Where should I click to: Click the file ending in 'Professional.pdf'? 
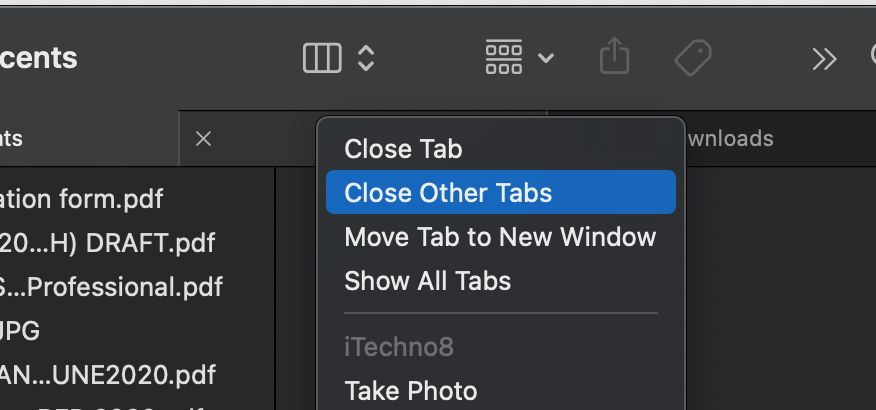112,287
